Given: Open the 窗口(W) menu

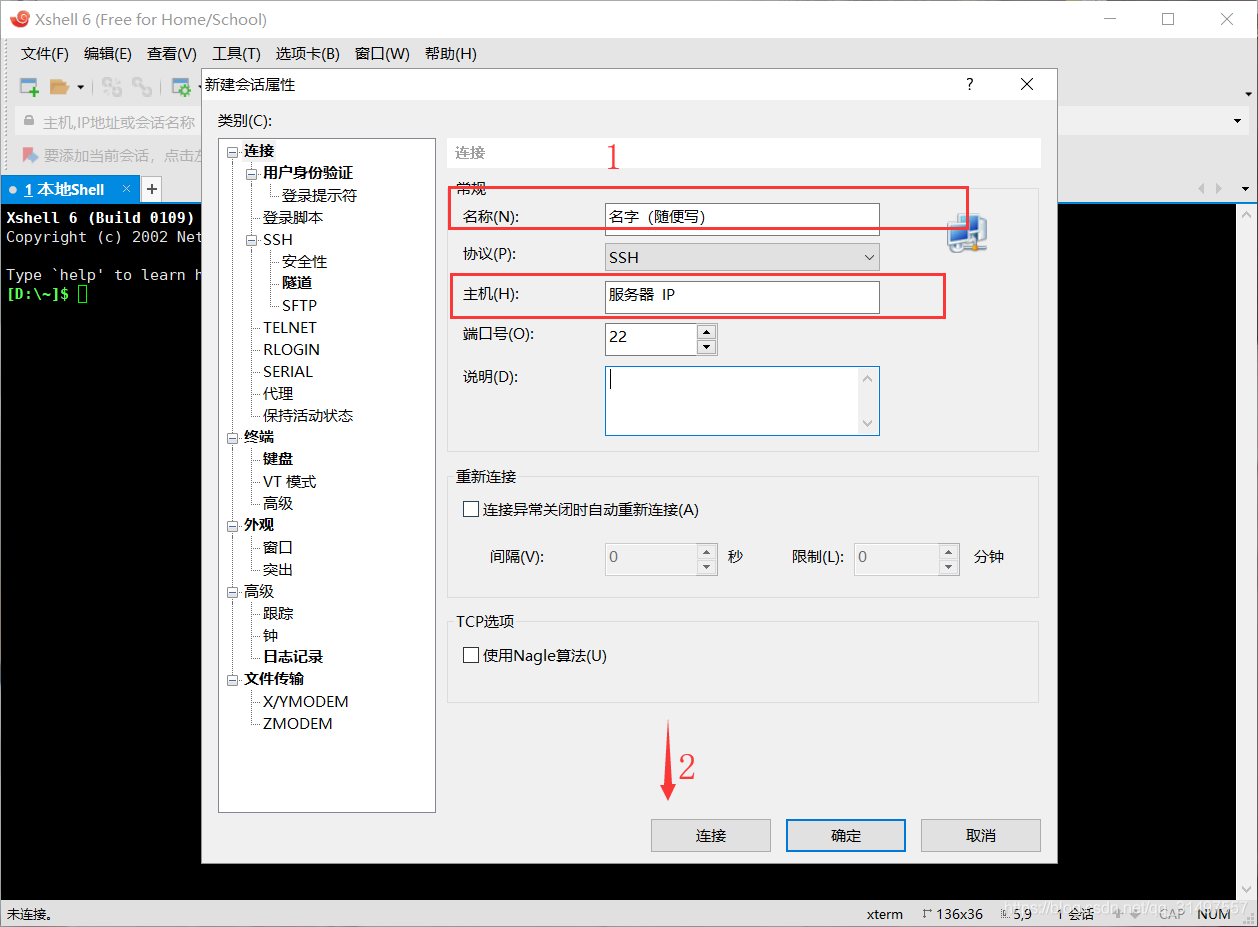Looking at the screenshot, I should (x=382, y=54).
